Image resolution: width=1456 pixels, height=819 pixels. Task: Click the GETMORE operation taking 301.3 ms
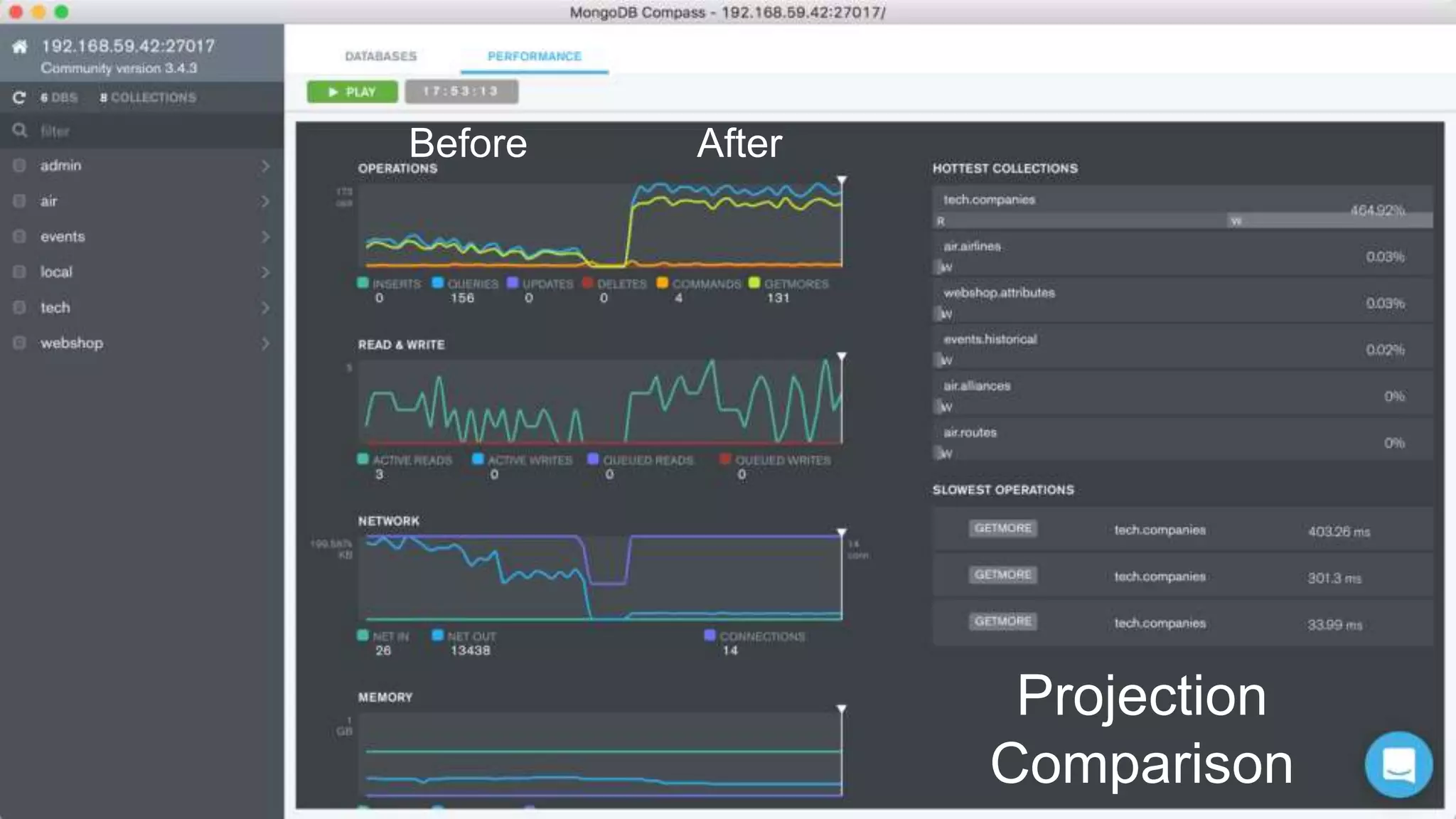pyautogui.click(x=1183, y=576)
